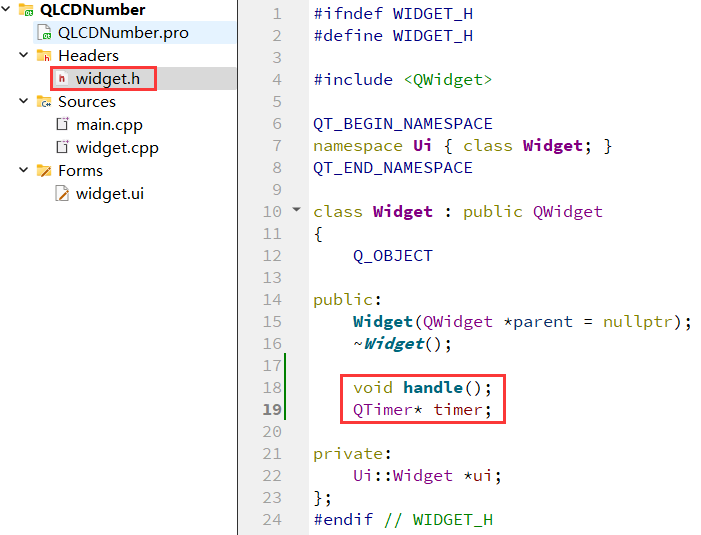Screen dimensions: 701x535
Task: Click the 'Widget' constructor name on line 15
Action: pyautogui.click(x=383, y=321)
